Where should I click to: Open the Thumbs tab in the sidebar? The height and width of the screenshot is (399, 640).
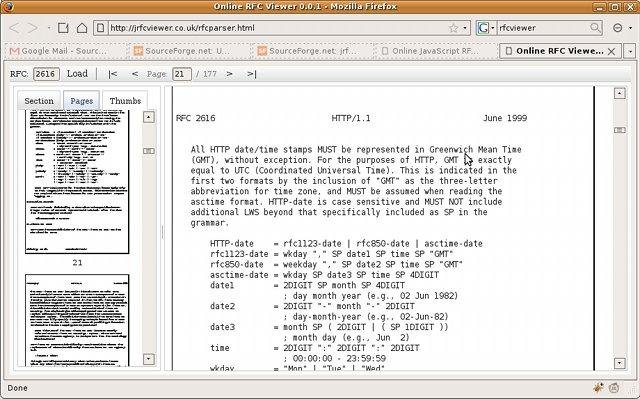point(125,101)
